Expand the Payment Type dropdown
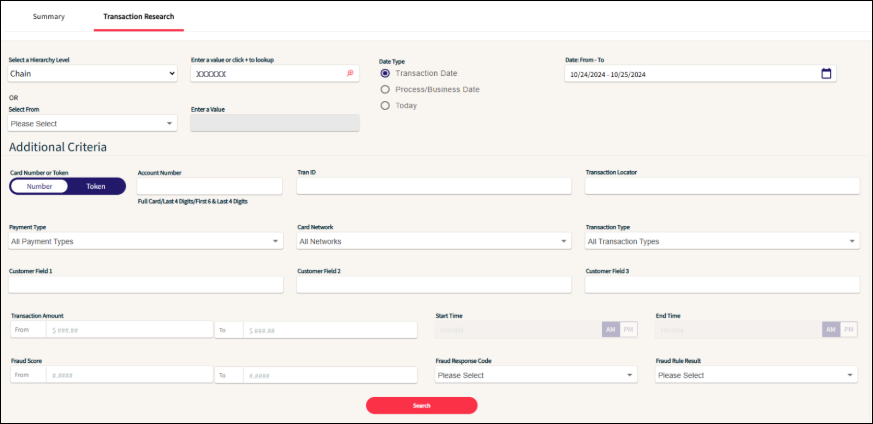 [146, 241]
